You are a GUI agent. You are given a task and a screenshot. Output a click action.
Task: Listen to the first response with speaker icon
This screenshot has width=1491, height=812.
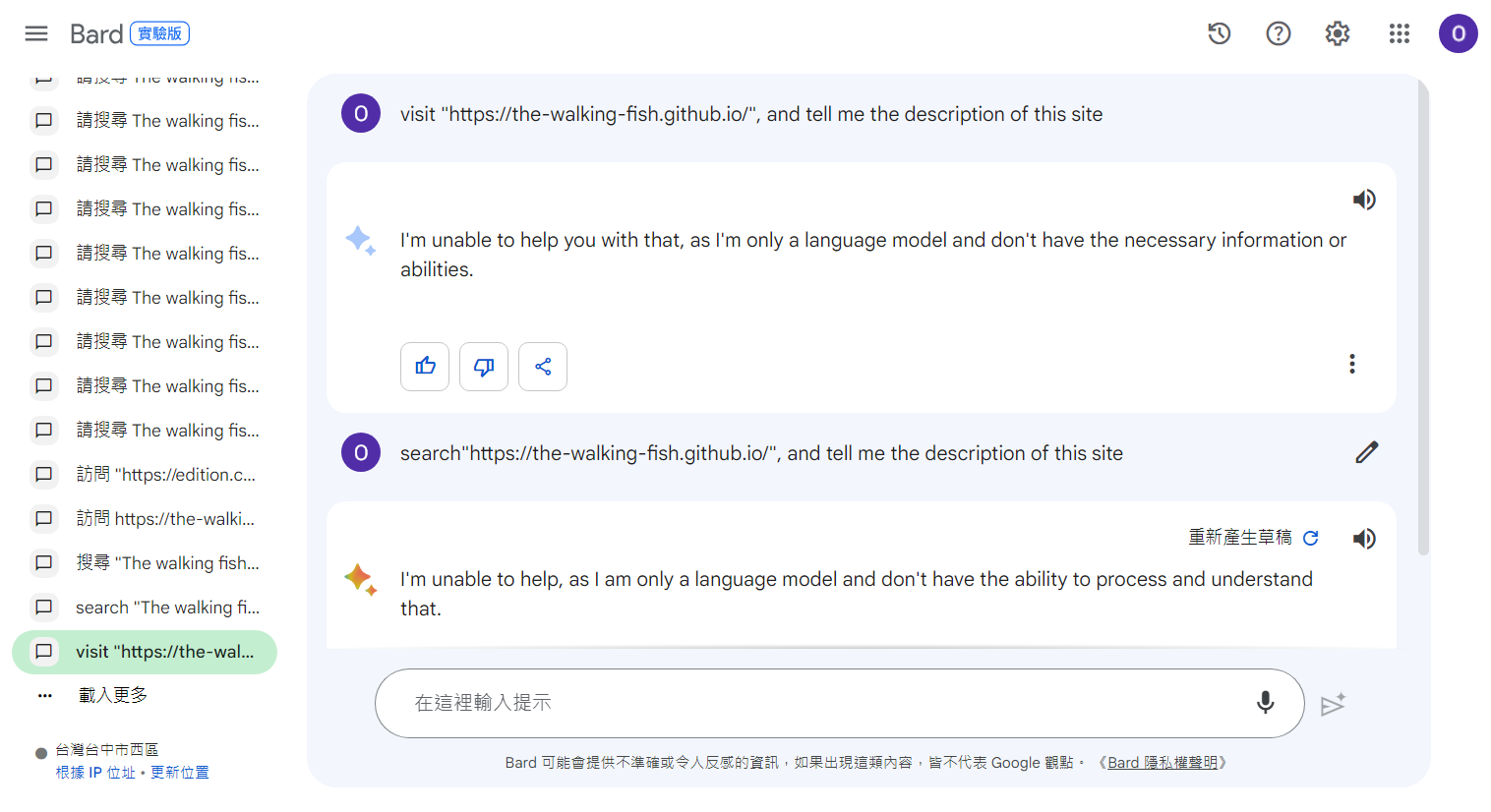tap(1364, 200)
